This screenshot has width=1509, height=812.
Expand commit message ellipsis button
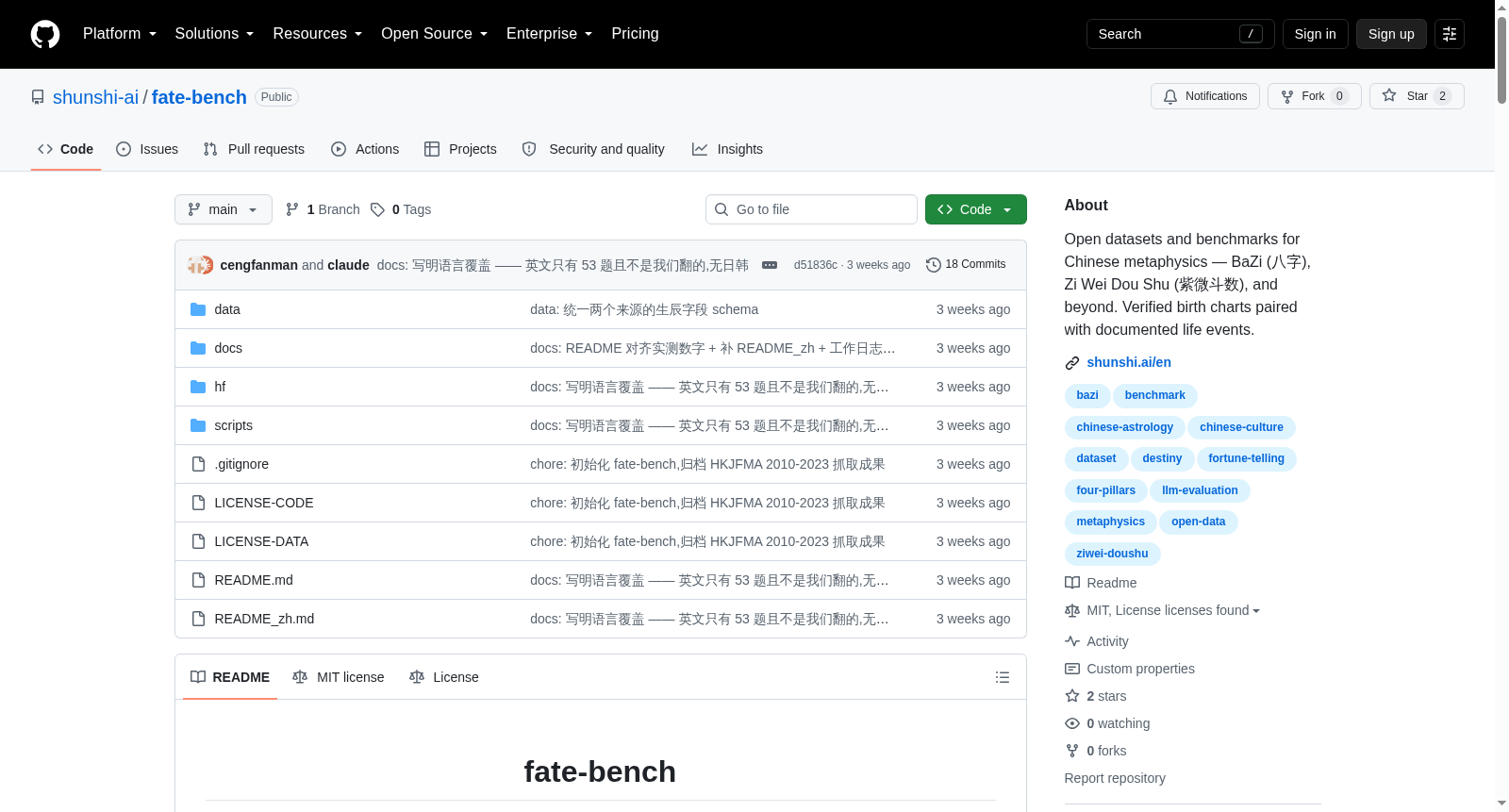click(770, 265)
